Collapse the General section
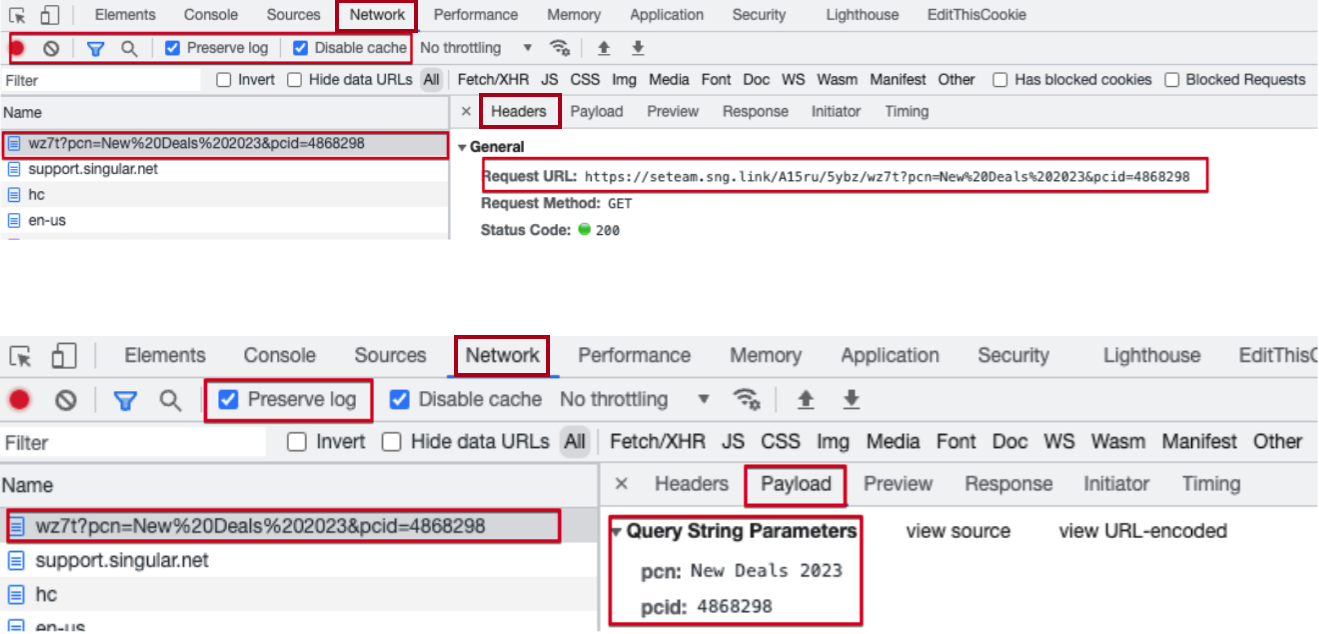Image resolution: width=1319 pixels, height=634 pixels. point(462,147)
